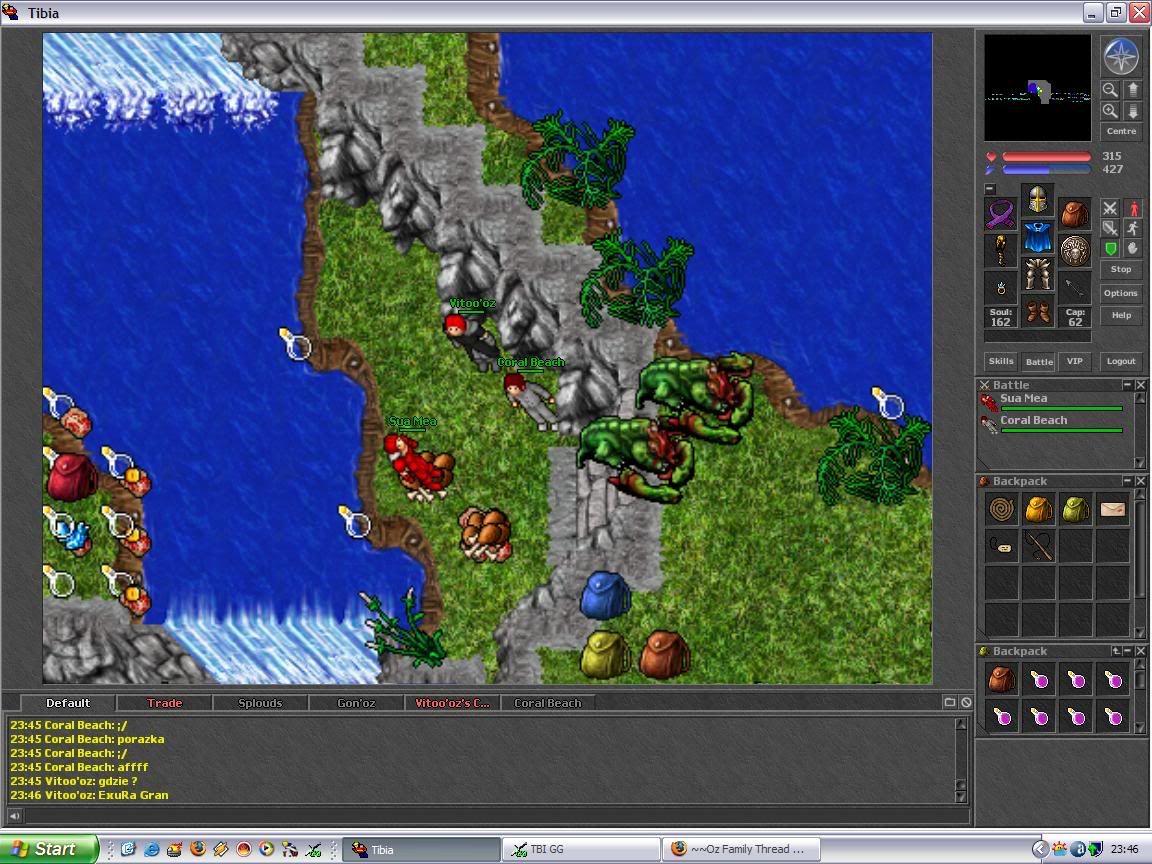Viewport: 1152px width, 864px height.
Task: Minimize the first Backpack container window
Action: click(1127, 481)
